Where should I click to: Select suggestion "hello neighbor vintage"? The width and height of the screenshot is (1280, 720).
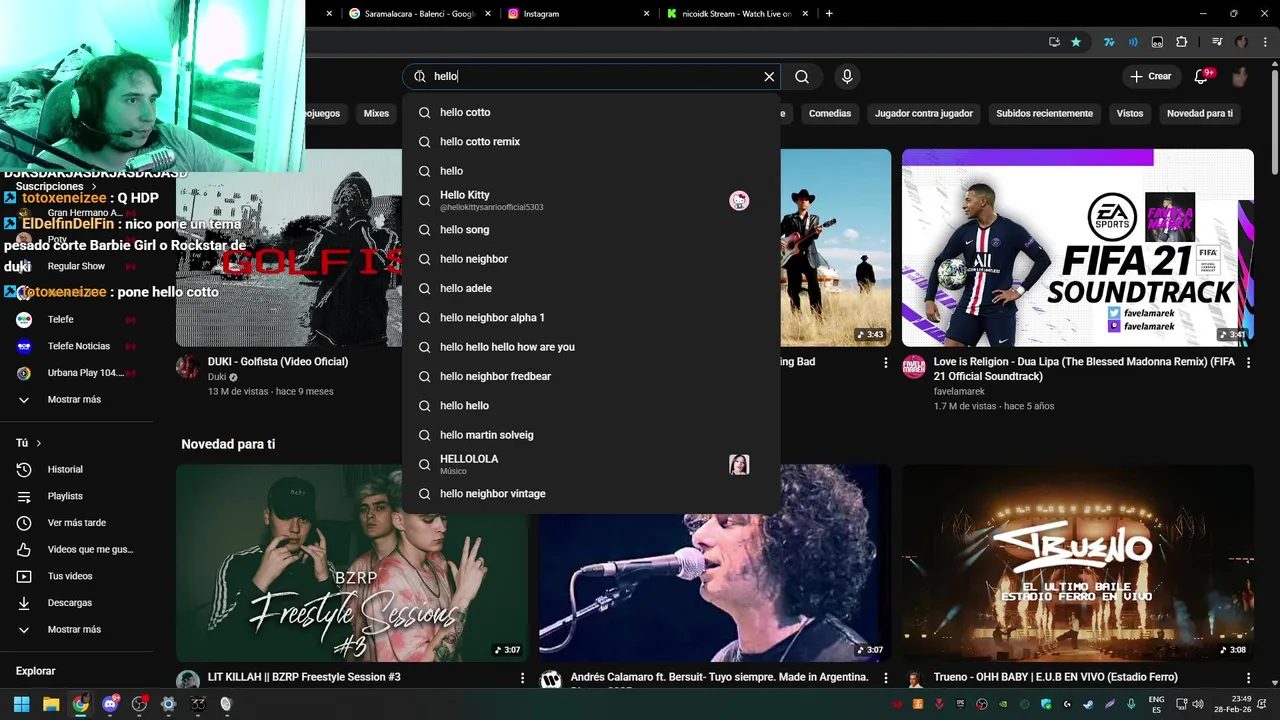click(x=591, y=494)
